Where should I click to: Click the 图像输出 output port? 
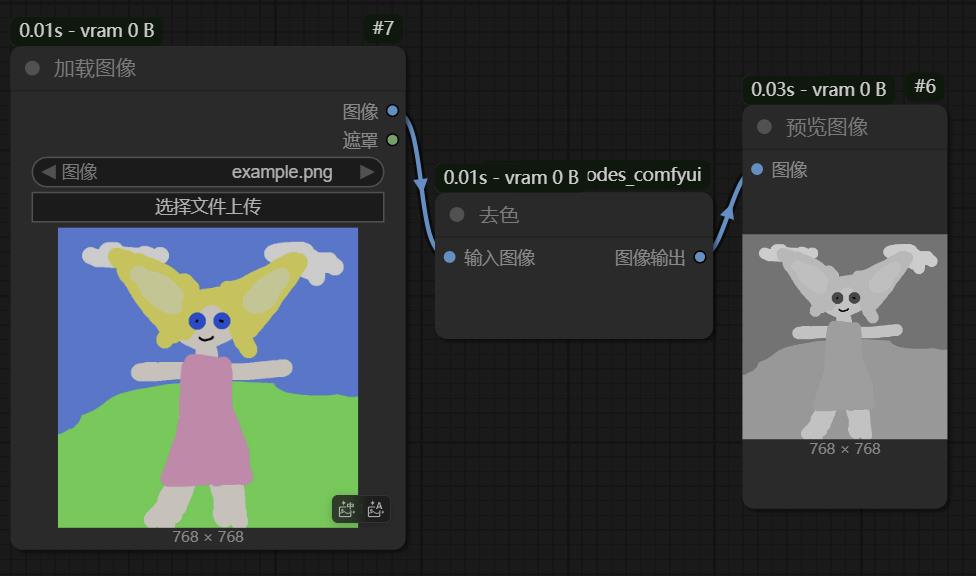[x=700, y=257]
